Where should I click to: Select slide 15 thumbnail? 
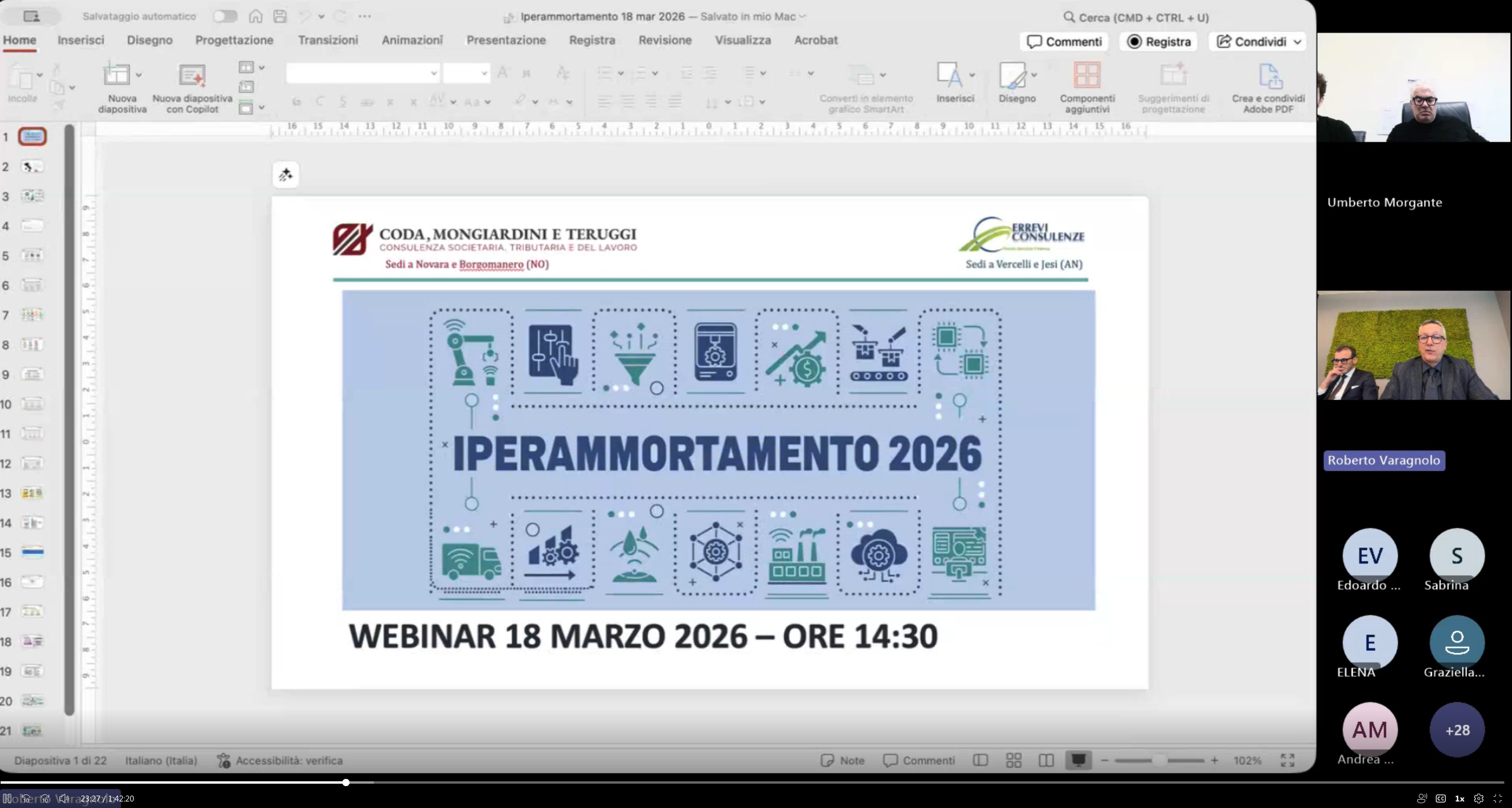tap(32, 552)
